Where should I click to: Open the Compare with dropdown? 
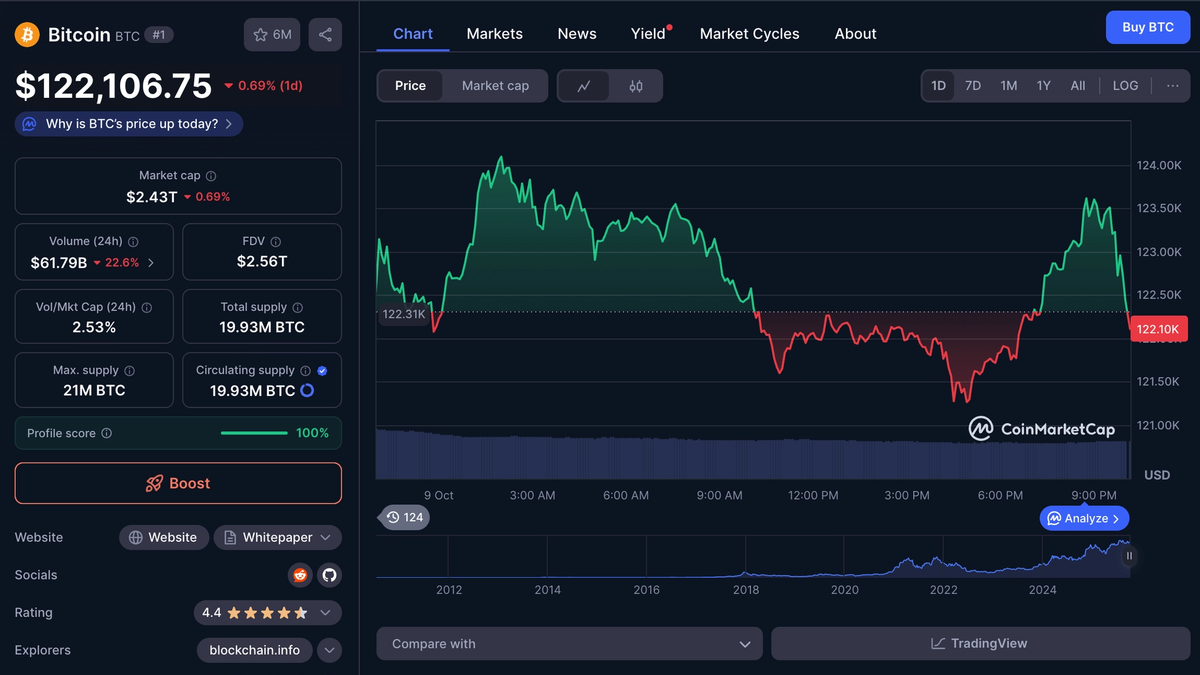(x=569, y=644)
